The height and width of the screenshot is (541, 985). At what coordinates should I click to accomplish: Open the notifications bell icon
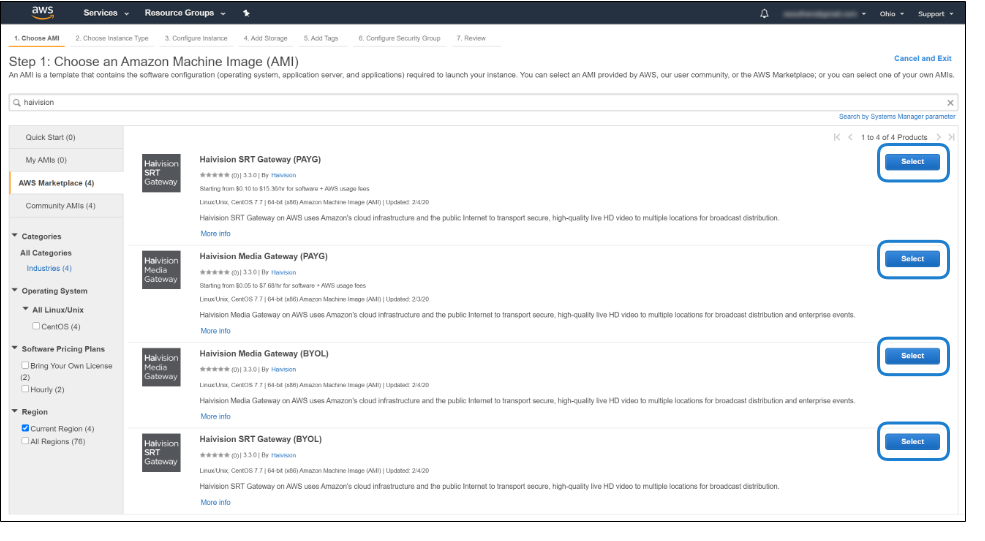coord(765,14)
